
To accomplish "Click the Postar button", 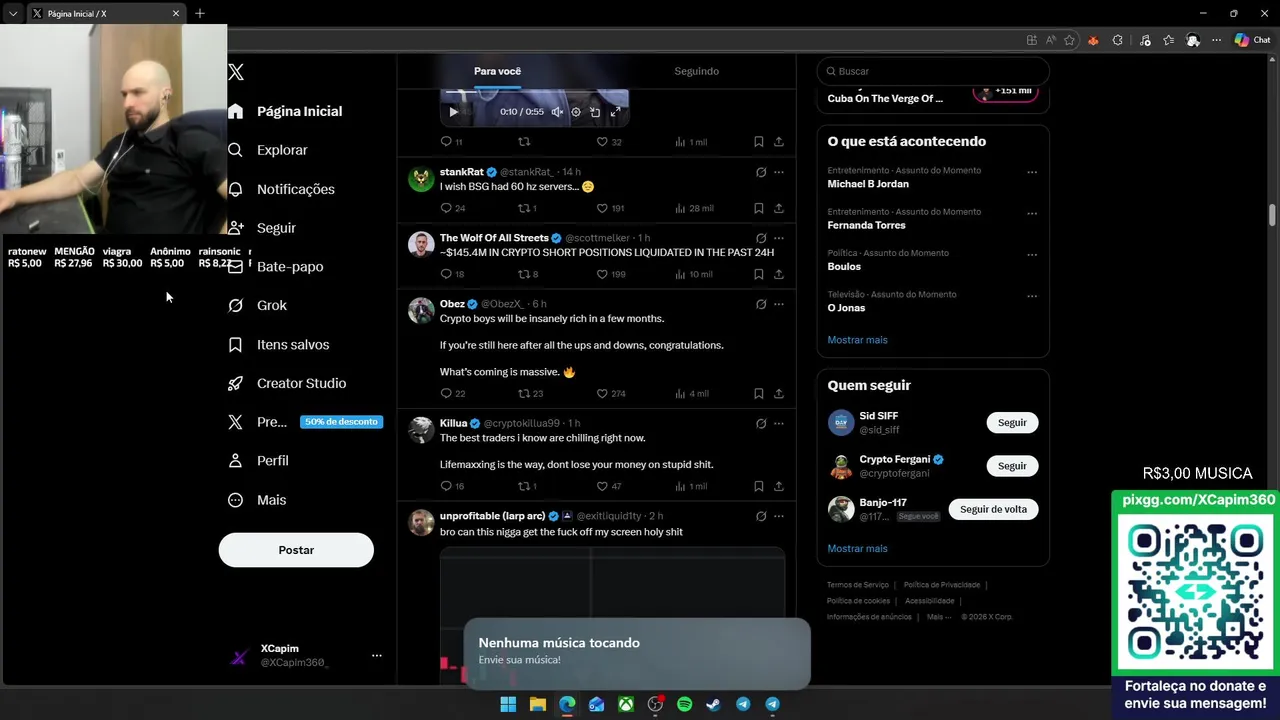I will (x=296, y=550).
